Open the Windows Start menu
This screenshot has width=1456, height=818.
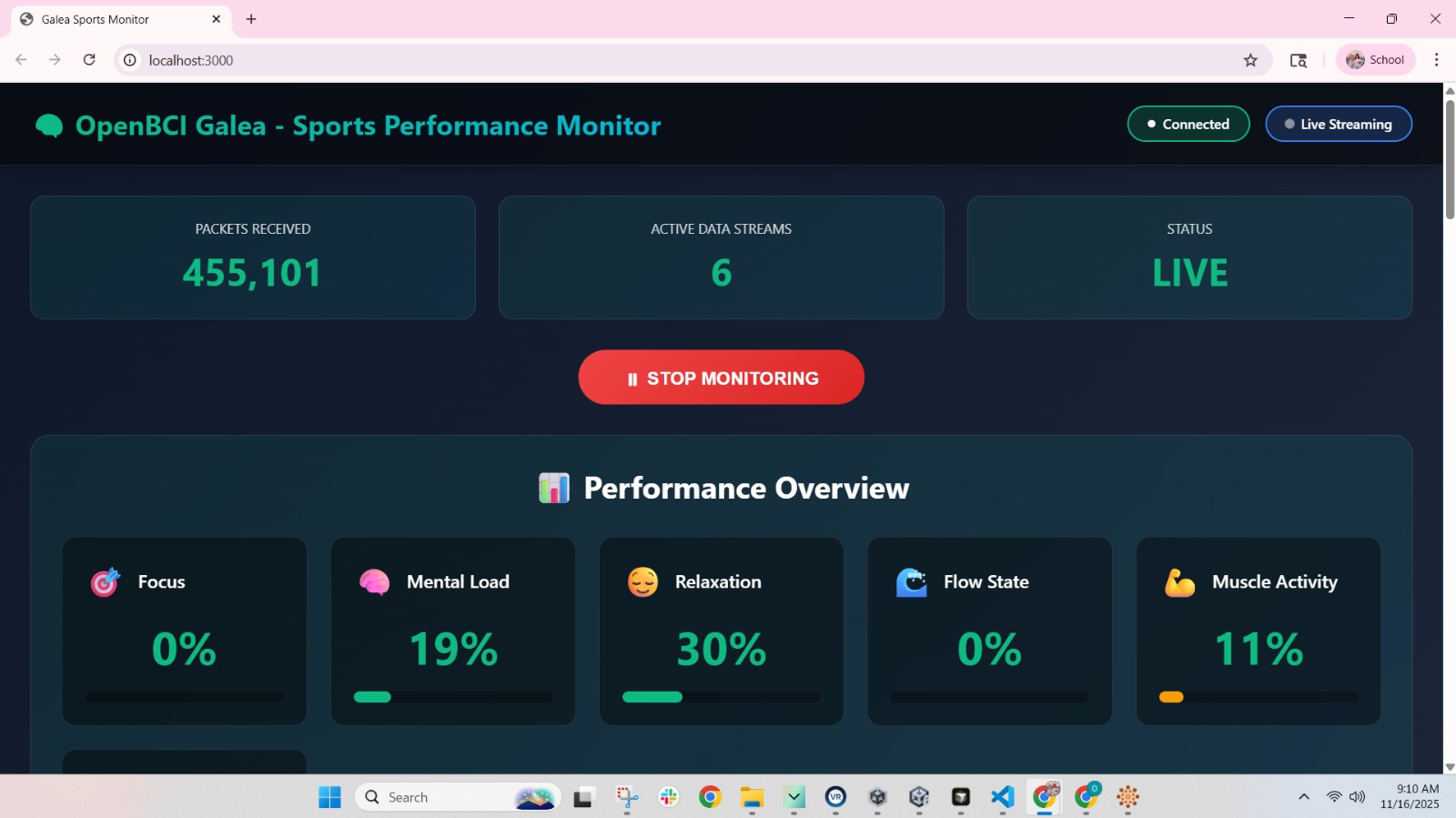tap(329, 797)
